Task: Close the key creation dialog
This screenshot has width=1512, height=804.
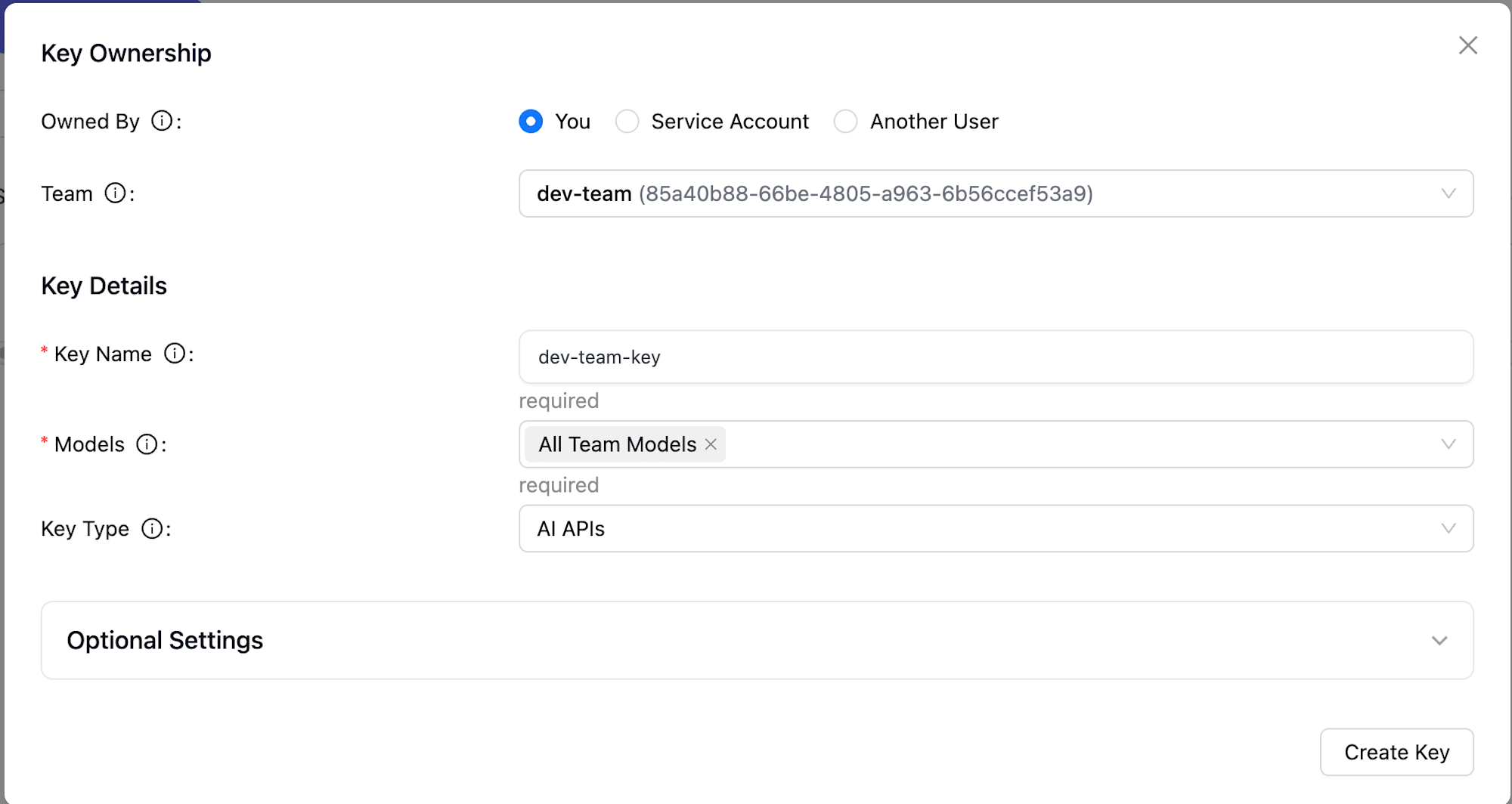Action: pyautogui.click(x=1467, y=46)
